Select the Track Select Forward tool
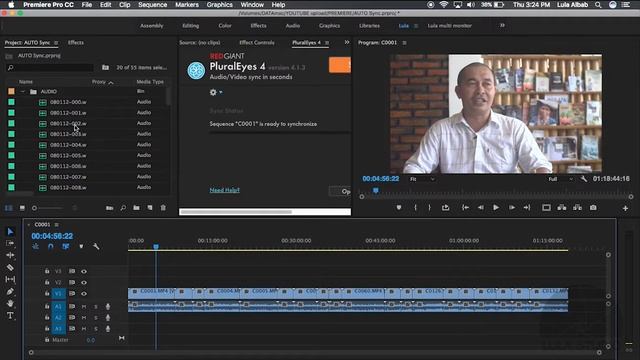 [10, 243]
